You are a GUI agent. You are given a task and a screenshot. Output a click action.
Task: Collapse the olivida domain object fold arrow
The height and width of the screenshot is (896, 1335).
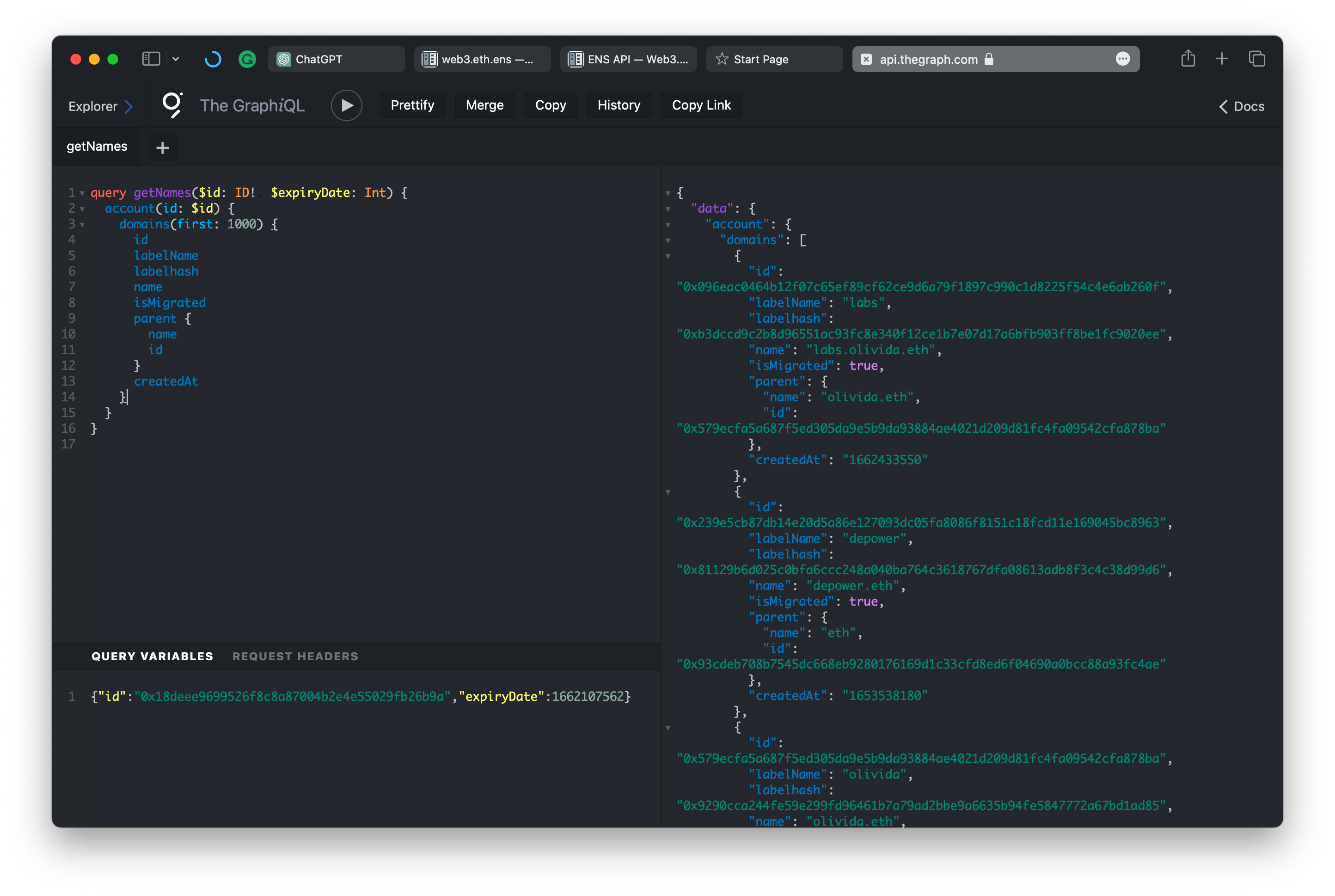point(667,728)
